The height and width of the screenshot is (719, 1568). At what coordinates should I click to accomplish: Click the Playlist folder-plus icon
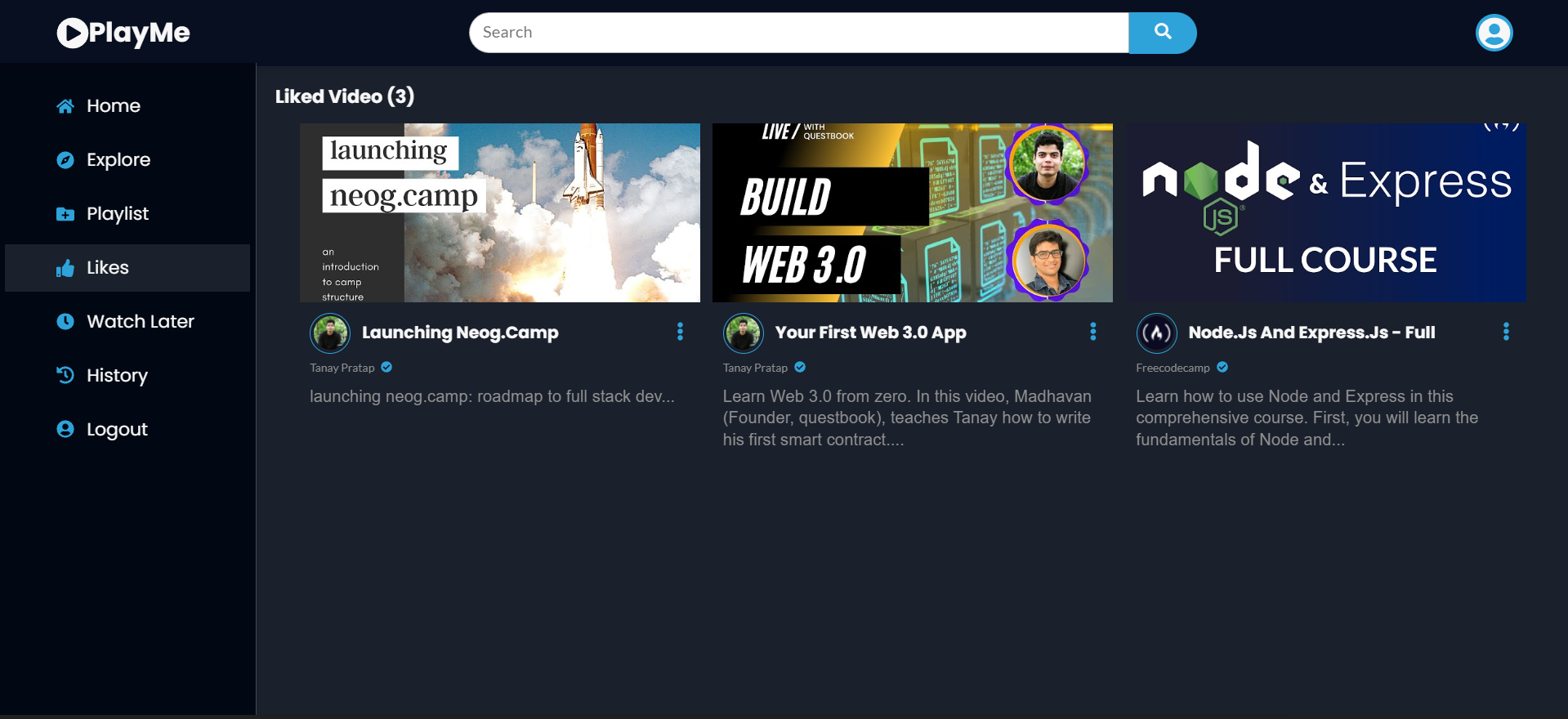coord(65,214)
